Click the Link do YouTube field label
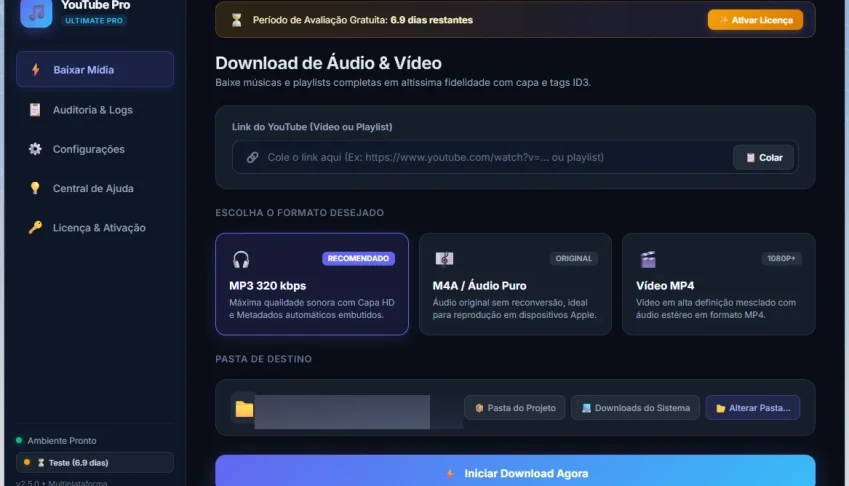This screenshot has width=849, height=486. [x=312, y=127]
